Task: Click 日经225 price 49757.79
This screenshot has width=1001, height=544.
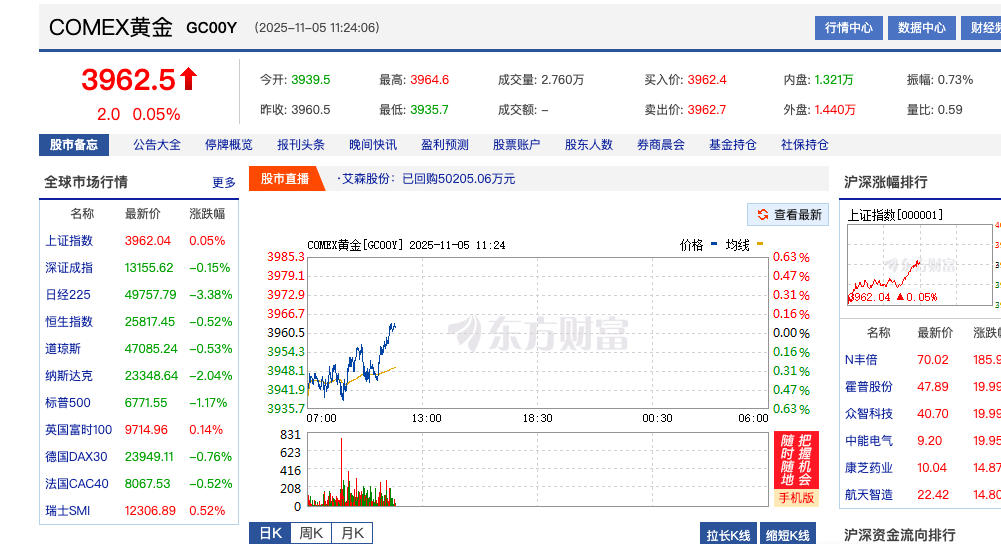Action: pyautogui.click(x=151, y=294)
